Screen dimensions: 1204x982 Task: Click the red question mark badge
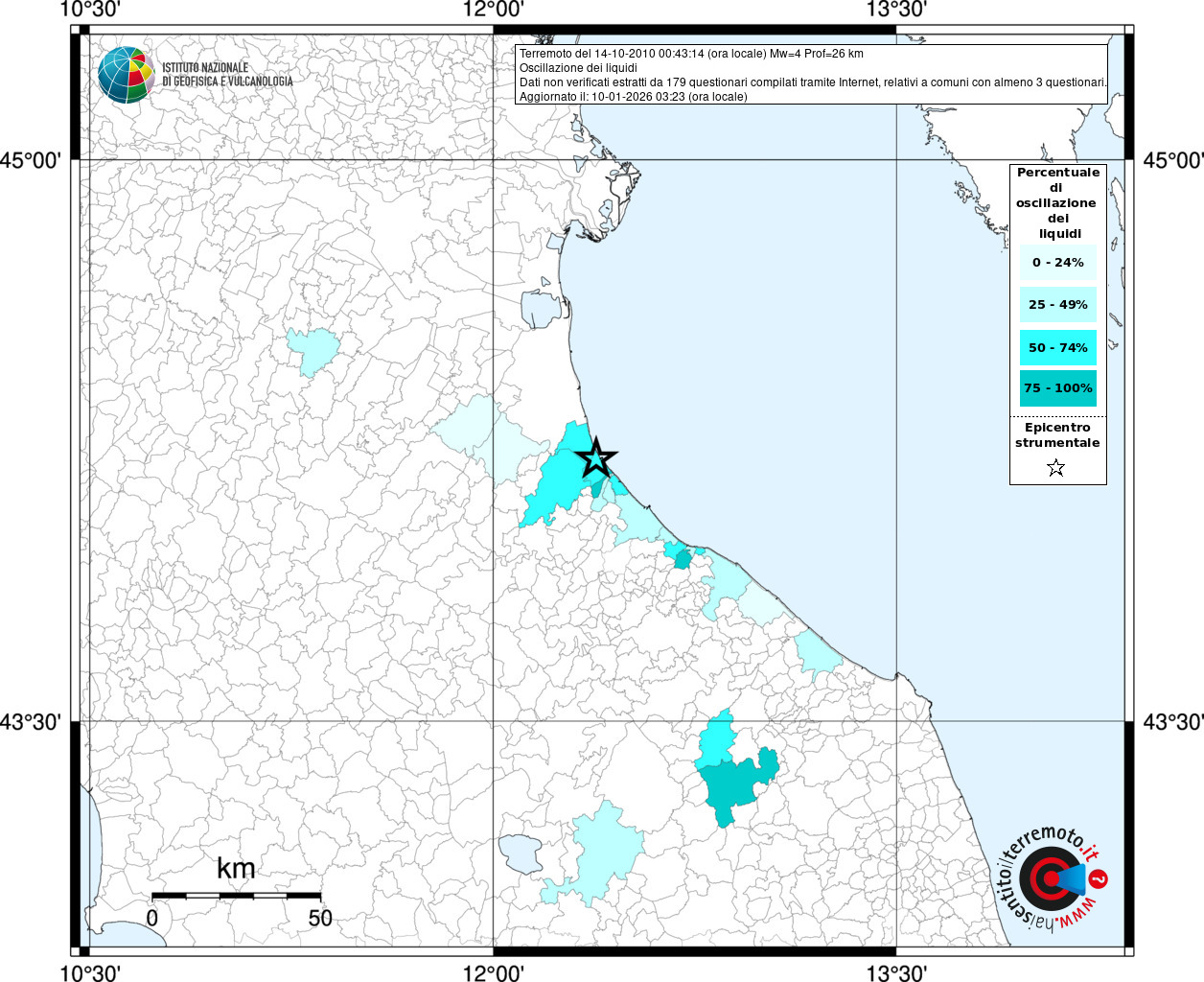tap(1100, 878)
